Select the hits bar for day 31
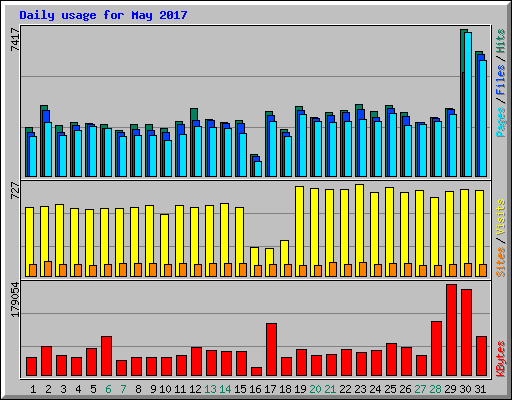Viewport: 512px width, 400px height. 477,114
